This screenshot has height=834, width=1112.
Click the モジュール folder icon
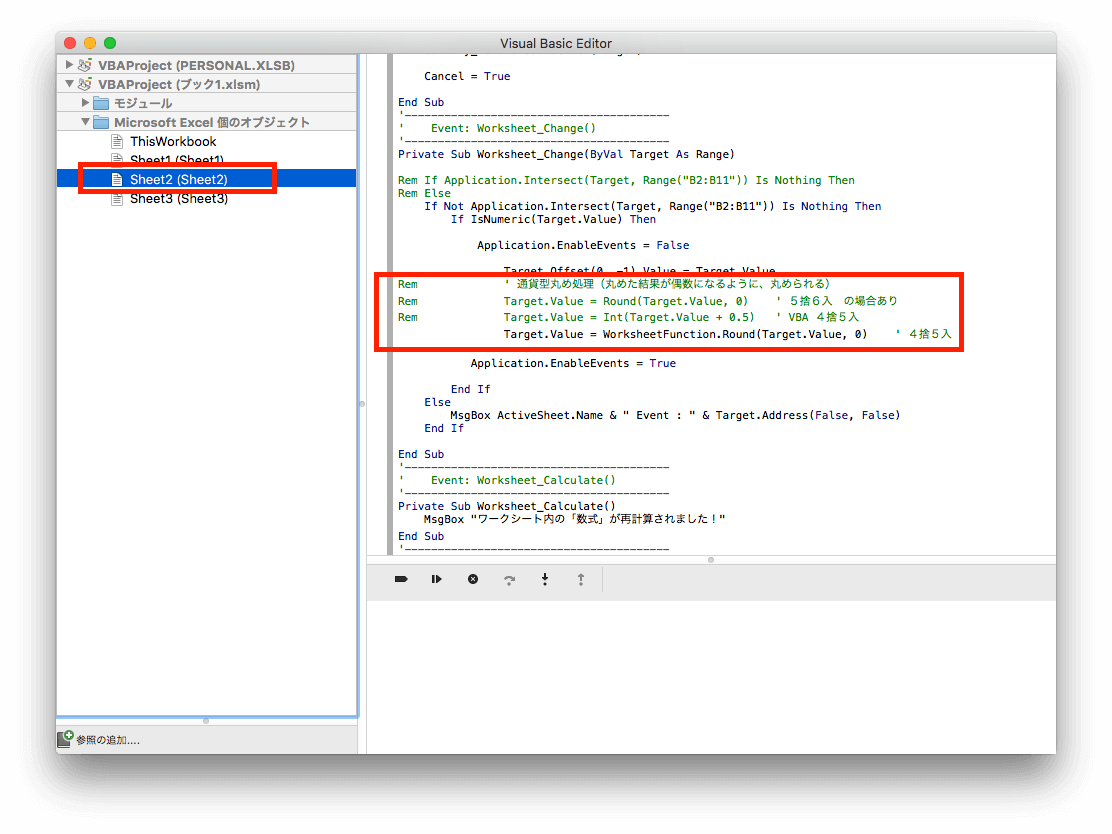pos(101,103)
